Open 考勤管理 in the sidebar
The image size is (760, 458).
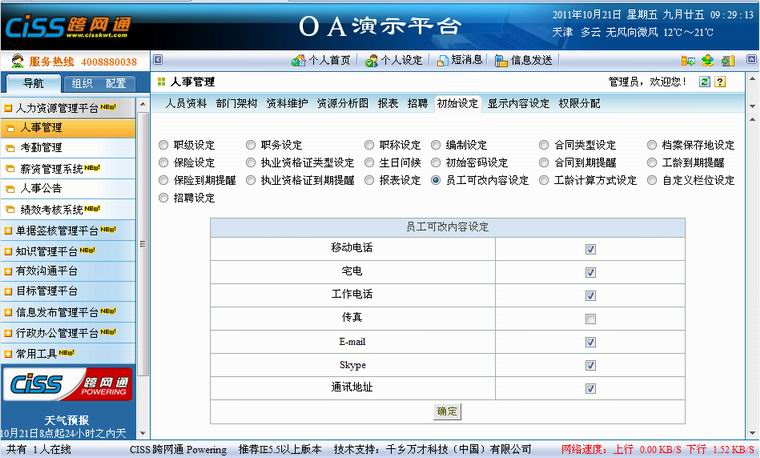(41, 148)
